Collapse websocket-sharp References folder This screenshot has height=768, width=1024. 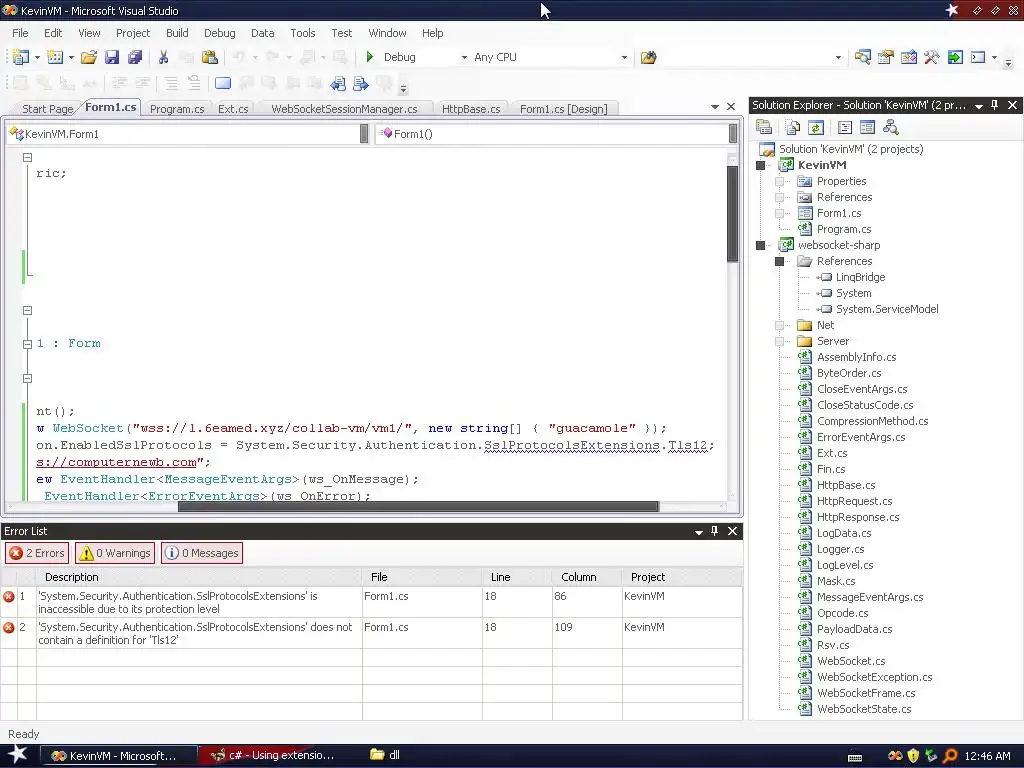[779, 261]
